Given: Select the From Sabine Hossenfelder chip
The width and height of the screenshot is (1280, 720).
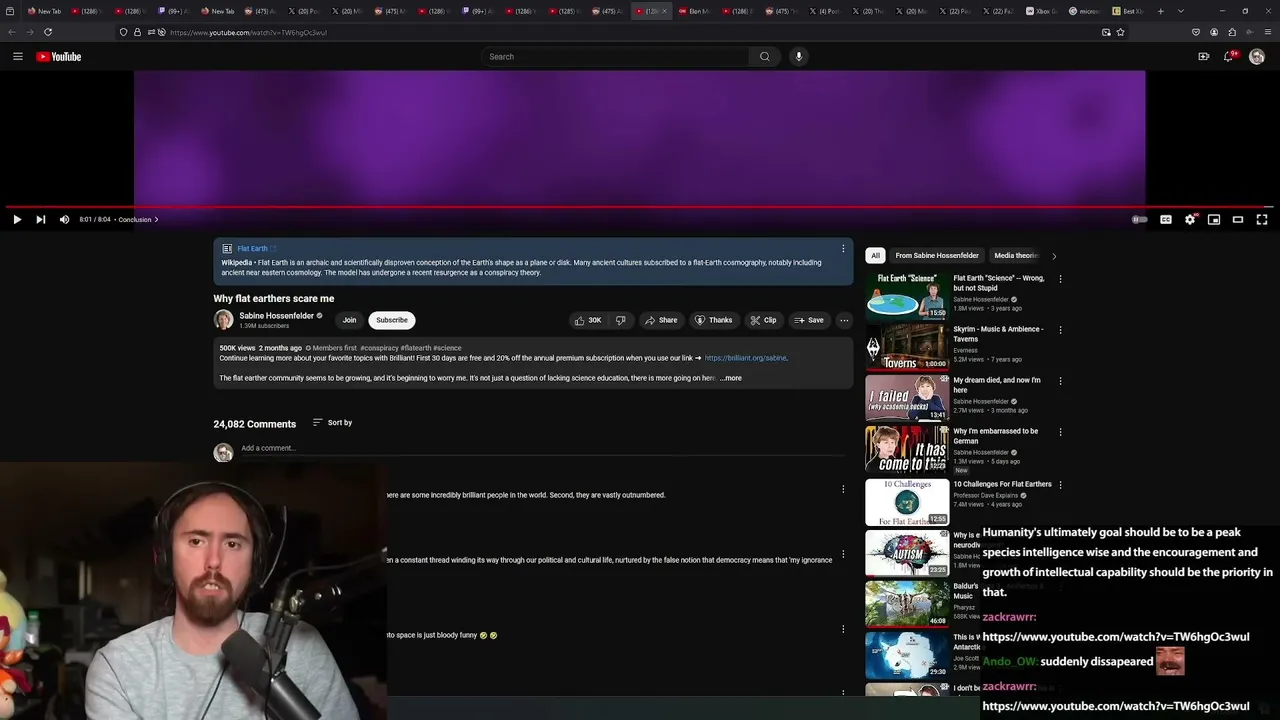Looking at the screenshot, I should coord(937,255).
